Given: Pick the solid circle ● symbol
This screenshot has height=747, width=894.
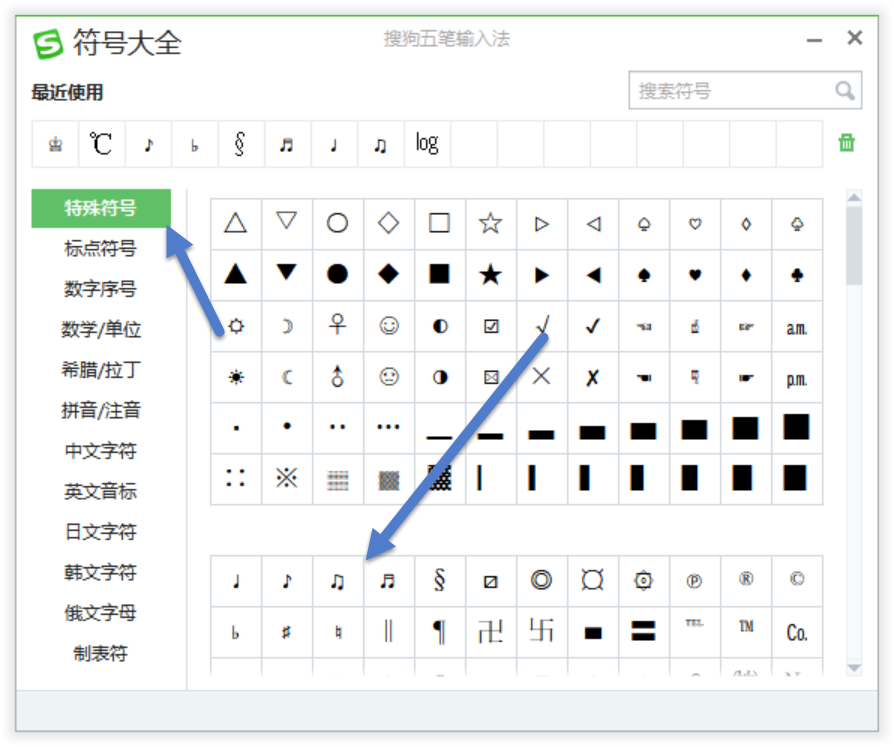Looking at the screenshot, I should click(338, 275).
